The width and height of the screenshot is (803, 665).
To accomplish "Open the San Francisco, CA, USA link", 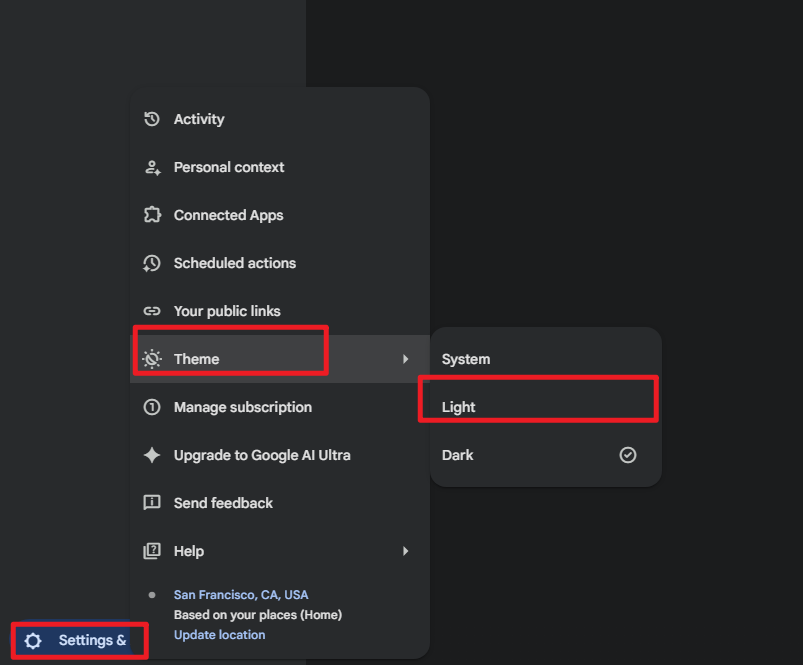I will pos(241,595).
